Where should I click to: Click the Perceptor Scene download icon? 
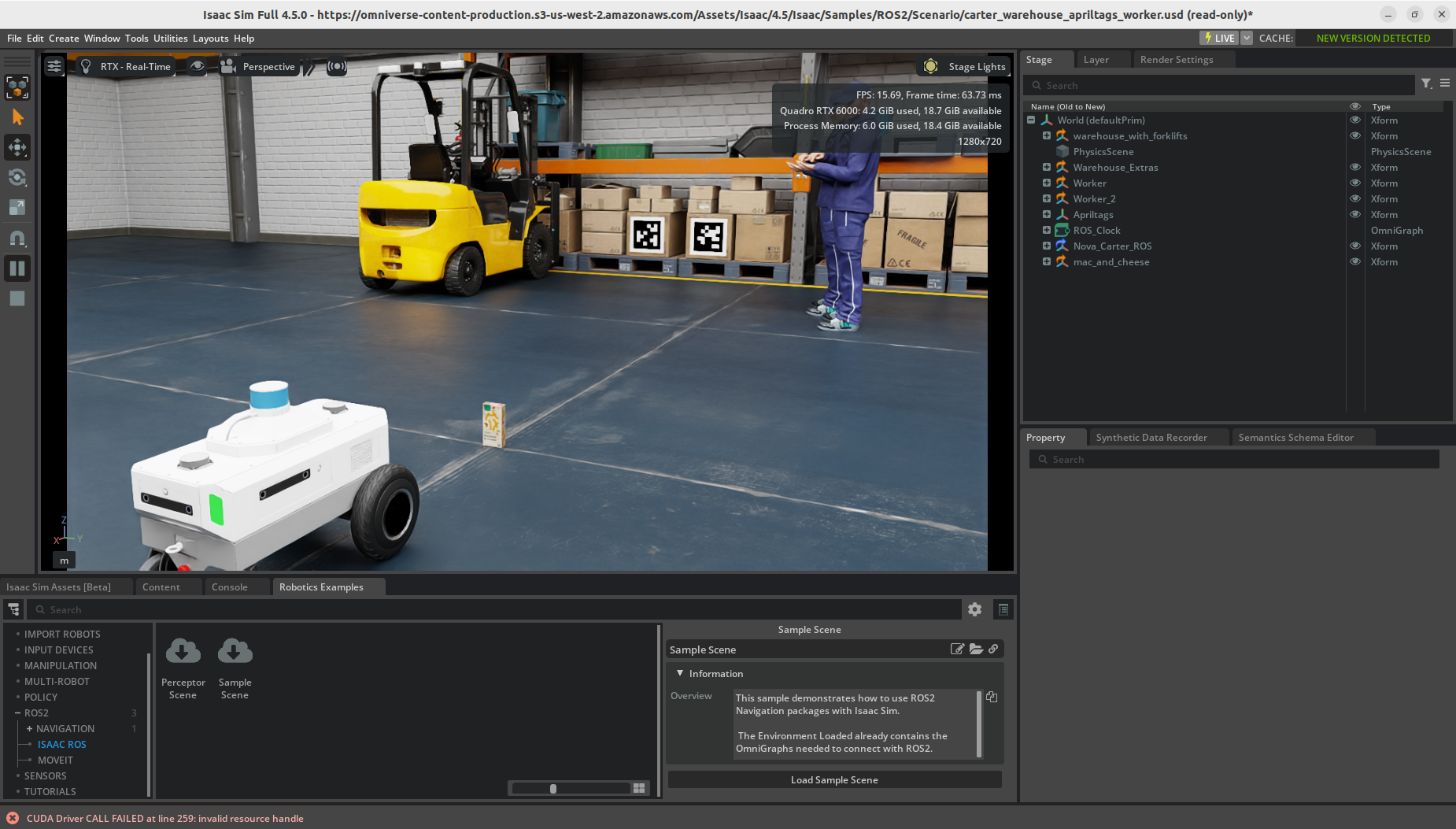(183, 652)
